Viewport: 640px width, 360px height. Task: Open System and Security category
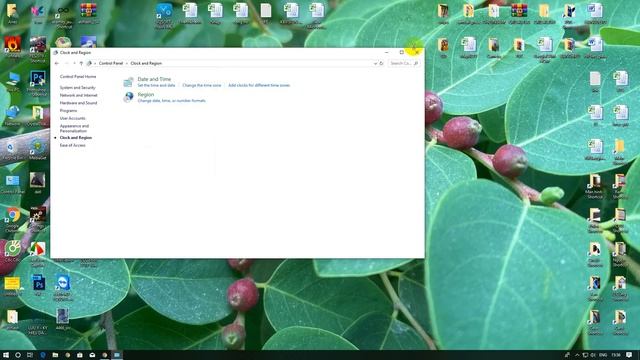78,88
